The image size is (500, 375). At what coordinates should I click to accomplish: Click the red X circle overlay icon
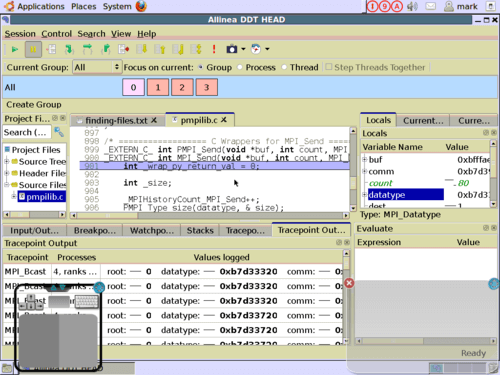point(349,283)
